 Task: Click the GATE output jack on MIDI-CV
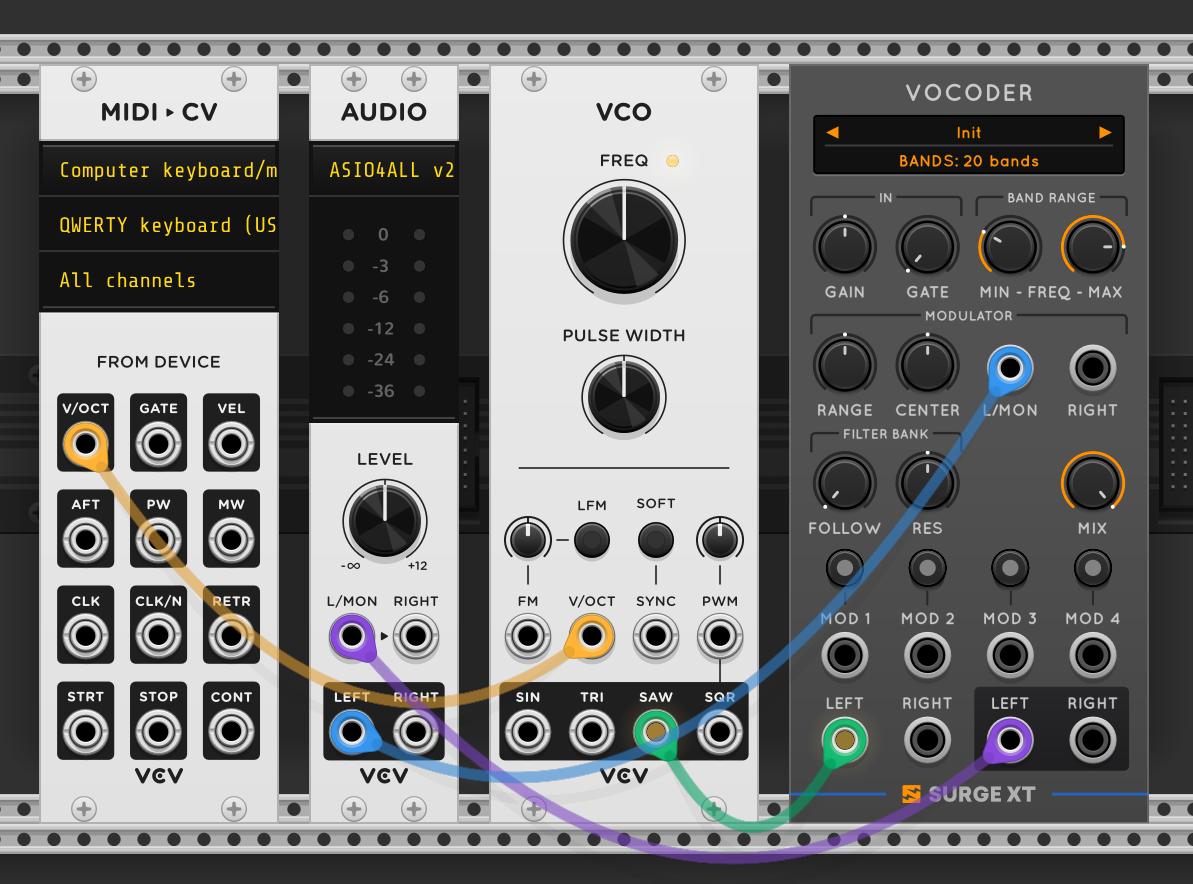coord(158,444)
